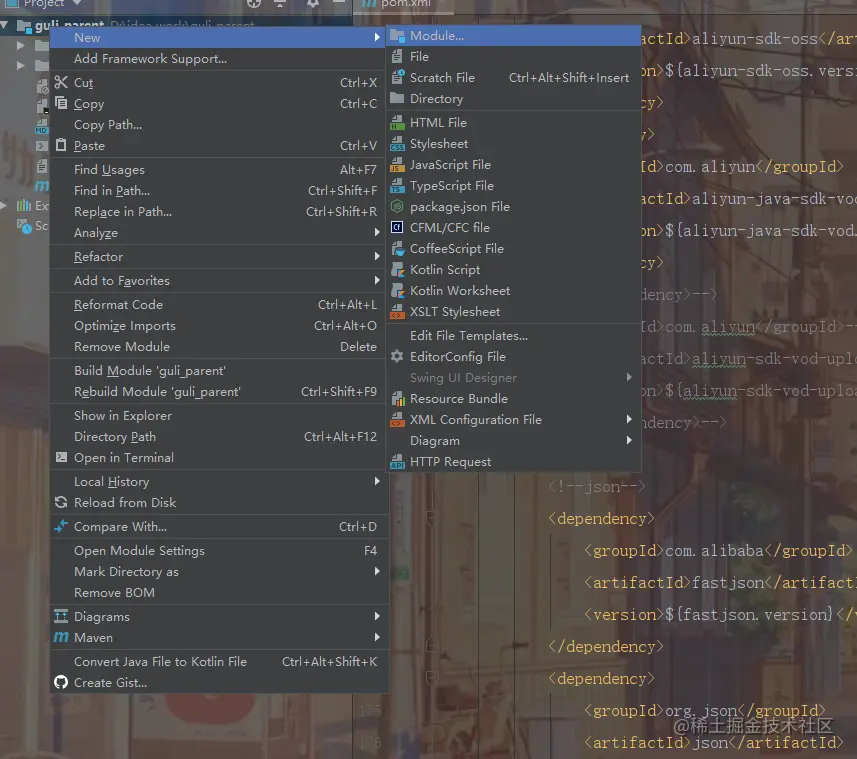857x759 pixels.
Task: Click the Module folder icon
Action: (x=397, y=36)
